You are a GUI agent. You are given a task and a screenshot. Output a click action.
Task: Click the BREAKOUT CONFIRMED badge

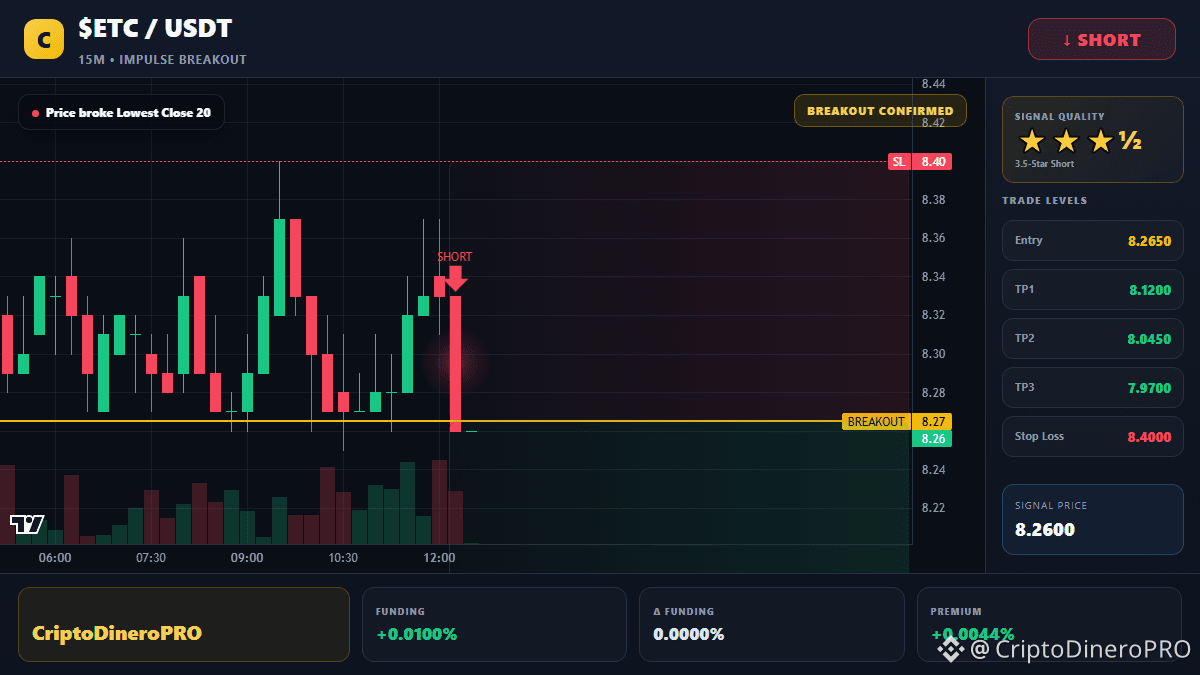(x=880, y=111)
